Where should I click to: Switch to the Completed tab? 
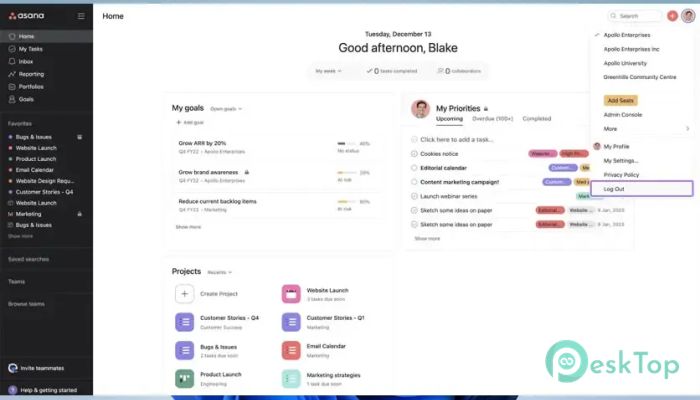(537, 118)
